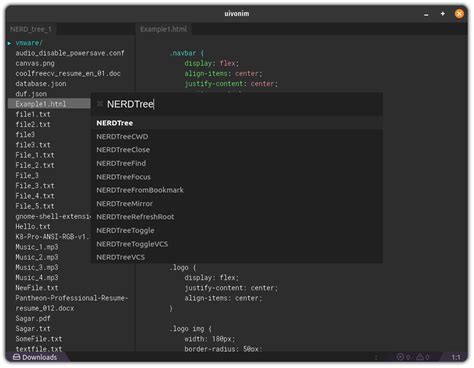This screenshot has height=368, width=474.
Task: Click the 'display: flex;' line under .navbar
Action: tap(212, 63)
